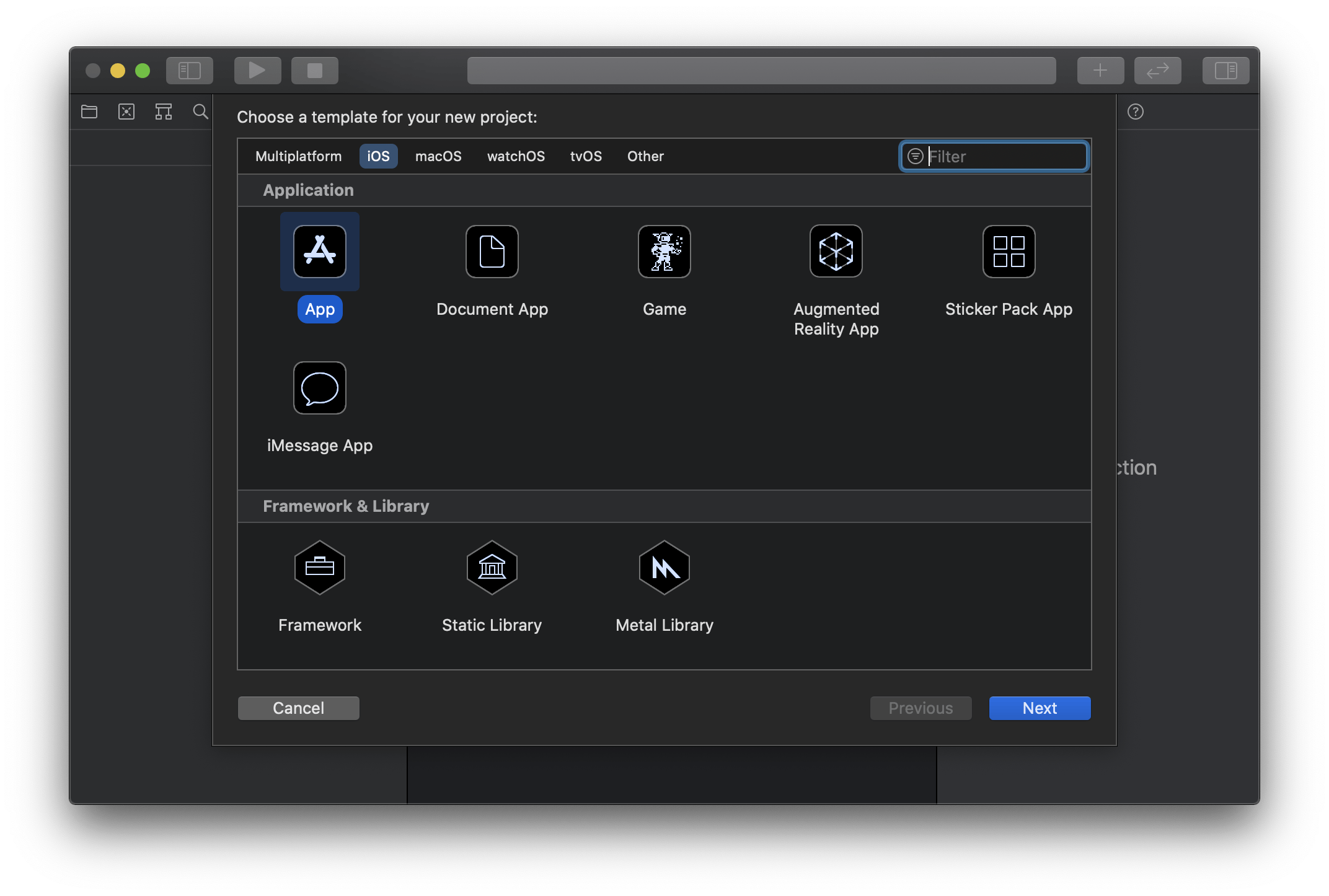
Task: Pick the Sticker Pack App template
Action: tap(1009, 252)
